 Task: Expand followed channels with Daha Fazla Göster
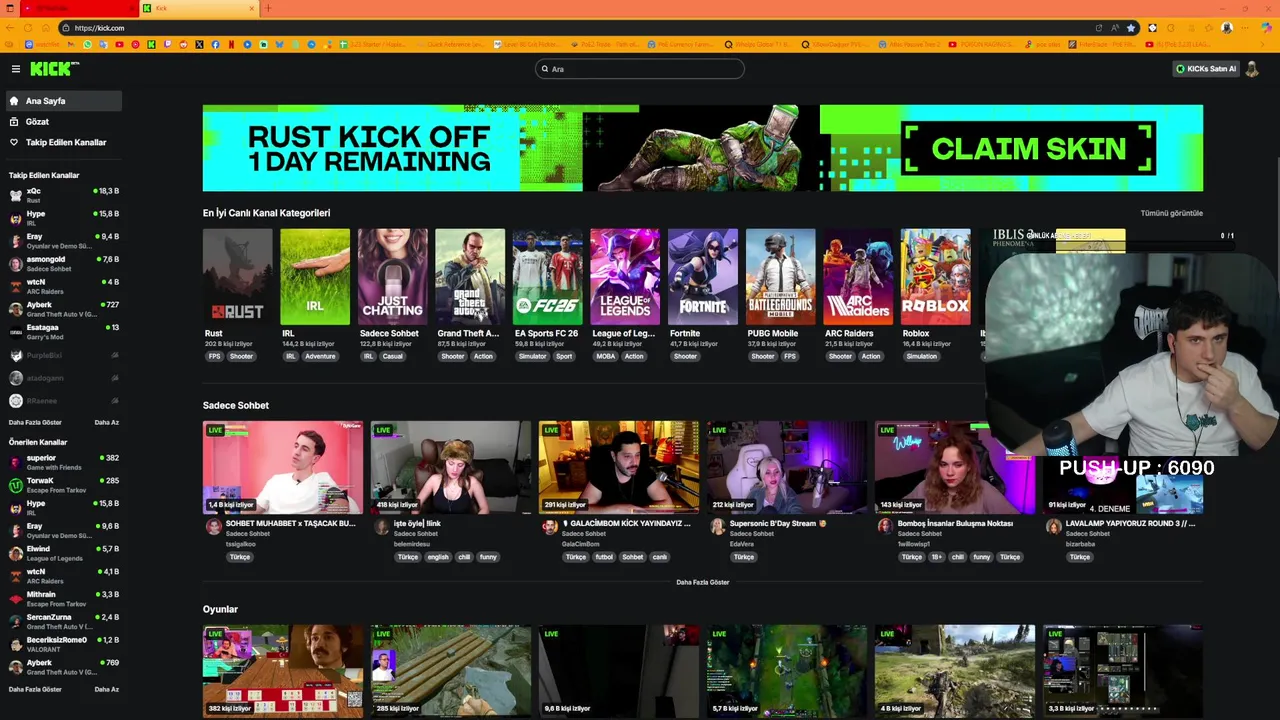(35, 422)
